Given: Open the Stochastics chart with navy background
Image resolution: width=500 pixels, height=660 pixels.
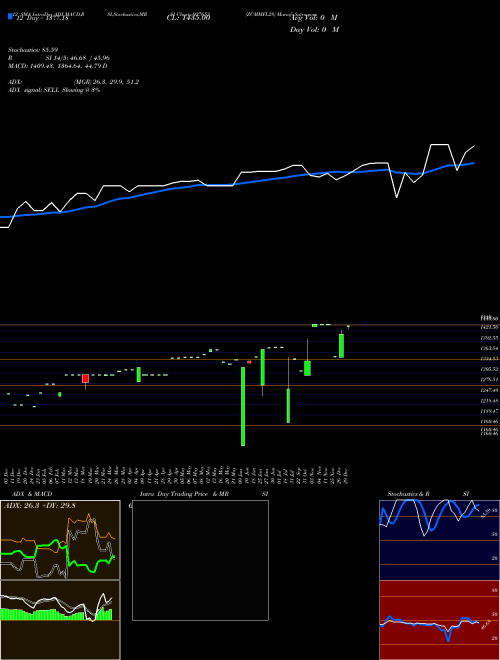Looking at the screenshot, I should [439, 540].
